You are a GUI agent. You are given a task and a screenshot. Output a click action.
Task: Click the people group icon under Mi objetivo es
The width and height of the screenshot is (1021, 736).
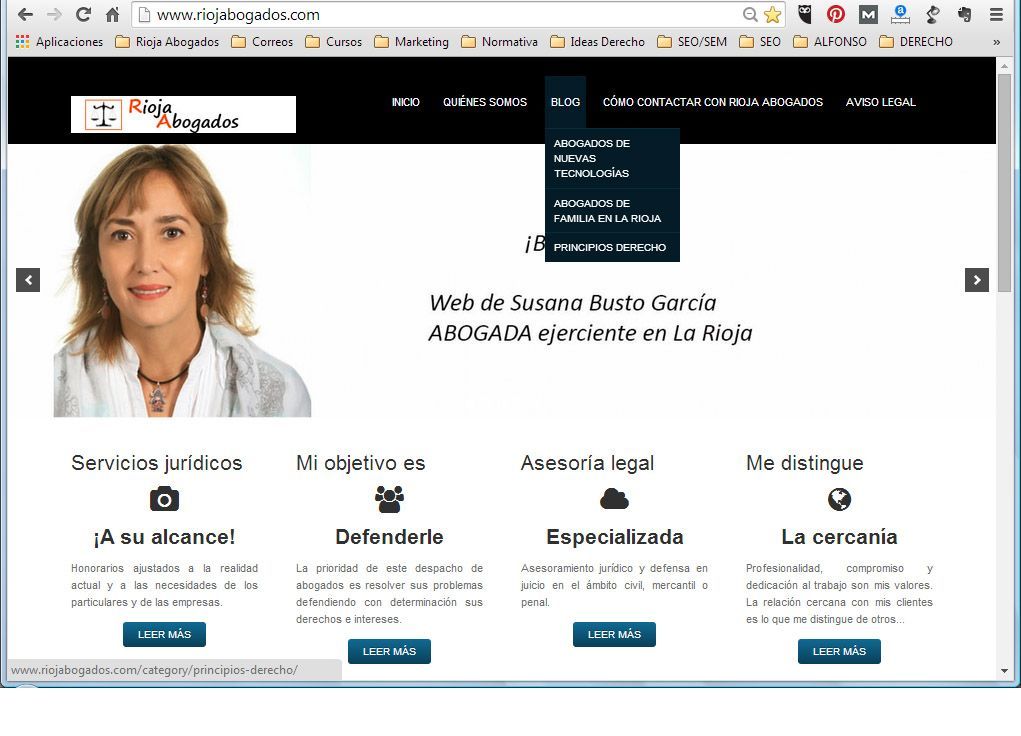coord(389,499)
